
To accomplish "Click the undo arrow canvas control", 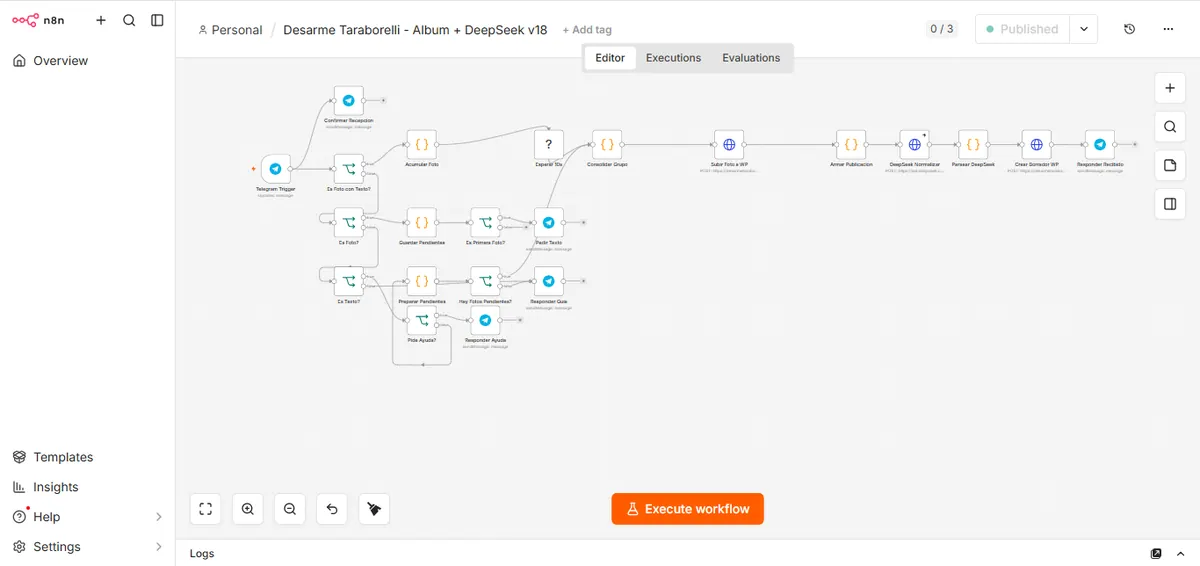I will (332, 509).
